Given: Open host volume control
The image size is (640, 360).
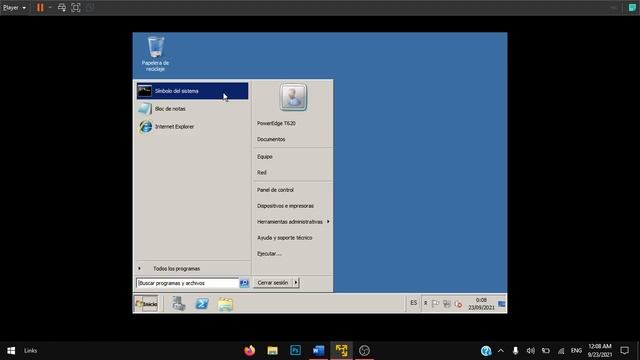Looking at the screenshot, I should [x=531, y=351].
